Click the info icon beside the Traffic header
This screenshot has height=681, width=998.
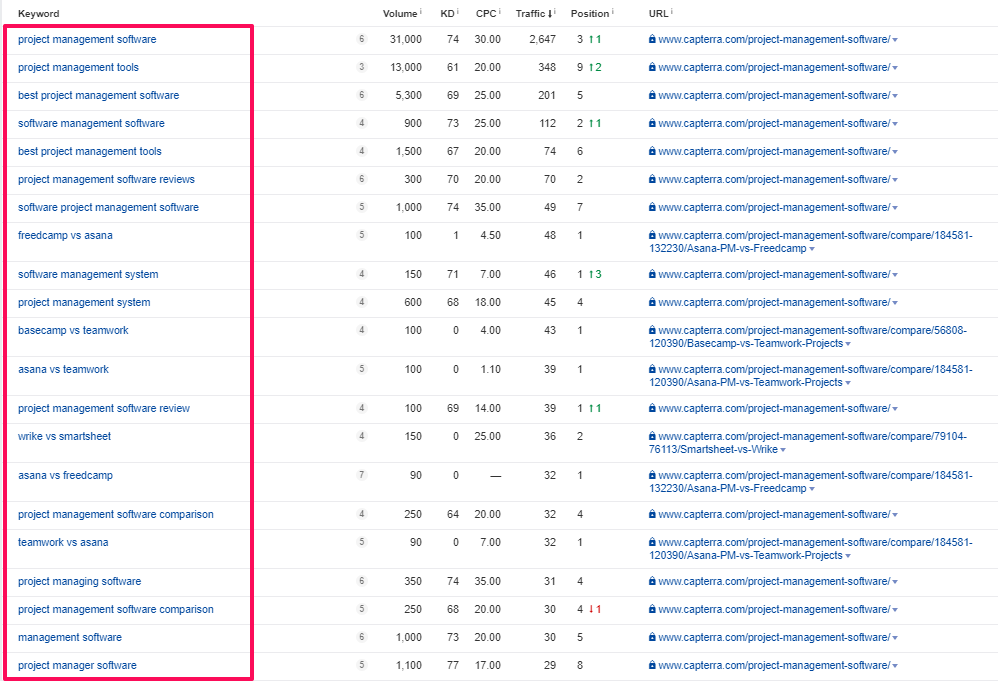pos(555,13)
